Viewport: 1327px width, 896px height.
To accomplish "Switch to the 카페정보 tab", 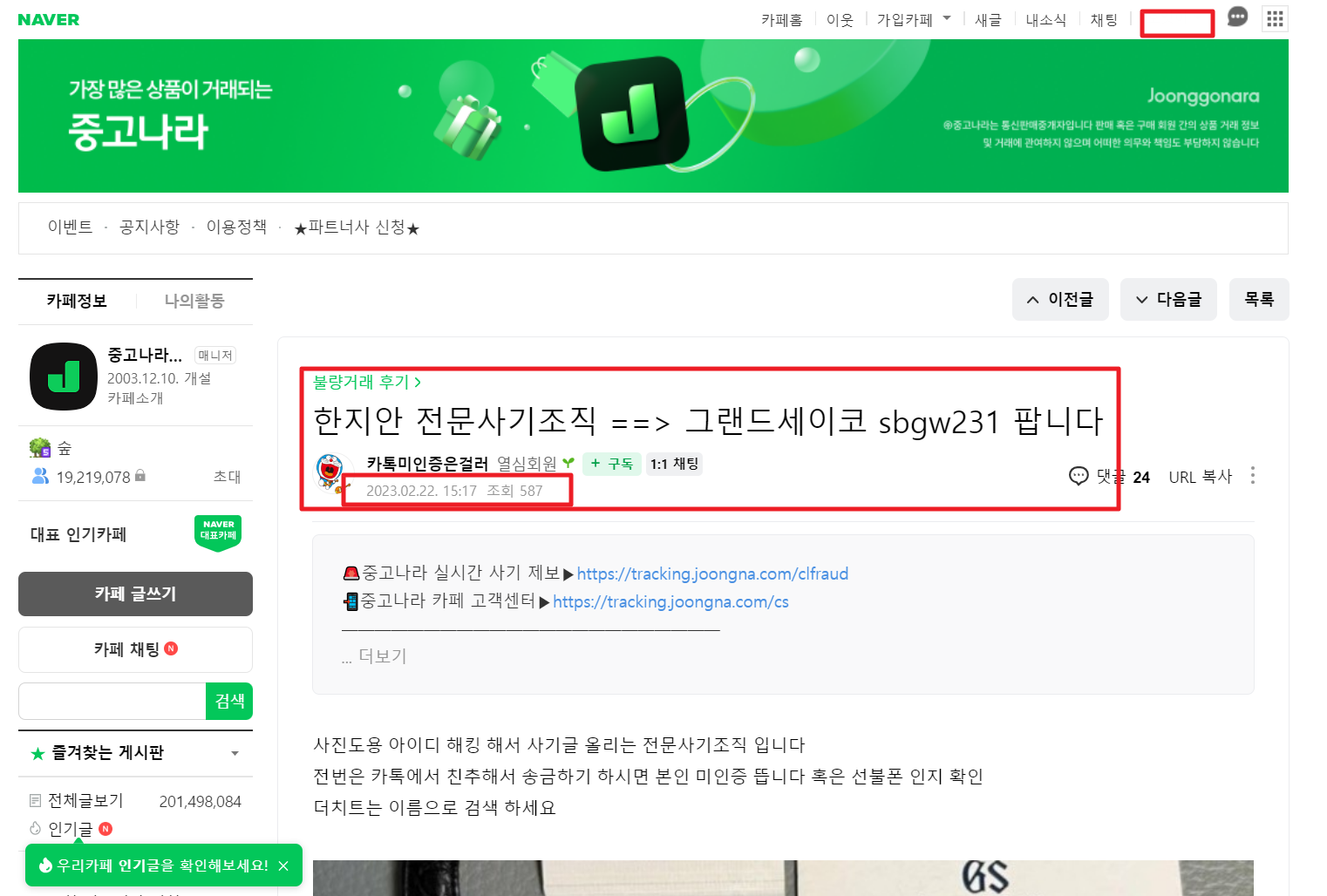I will pyautogui.click(x=77, y=301).
